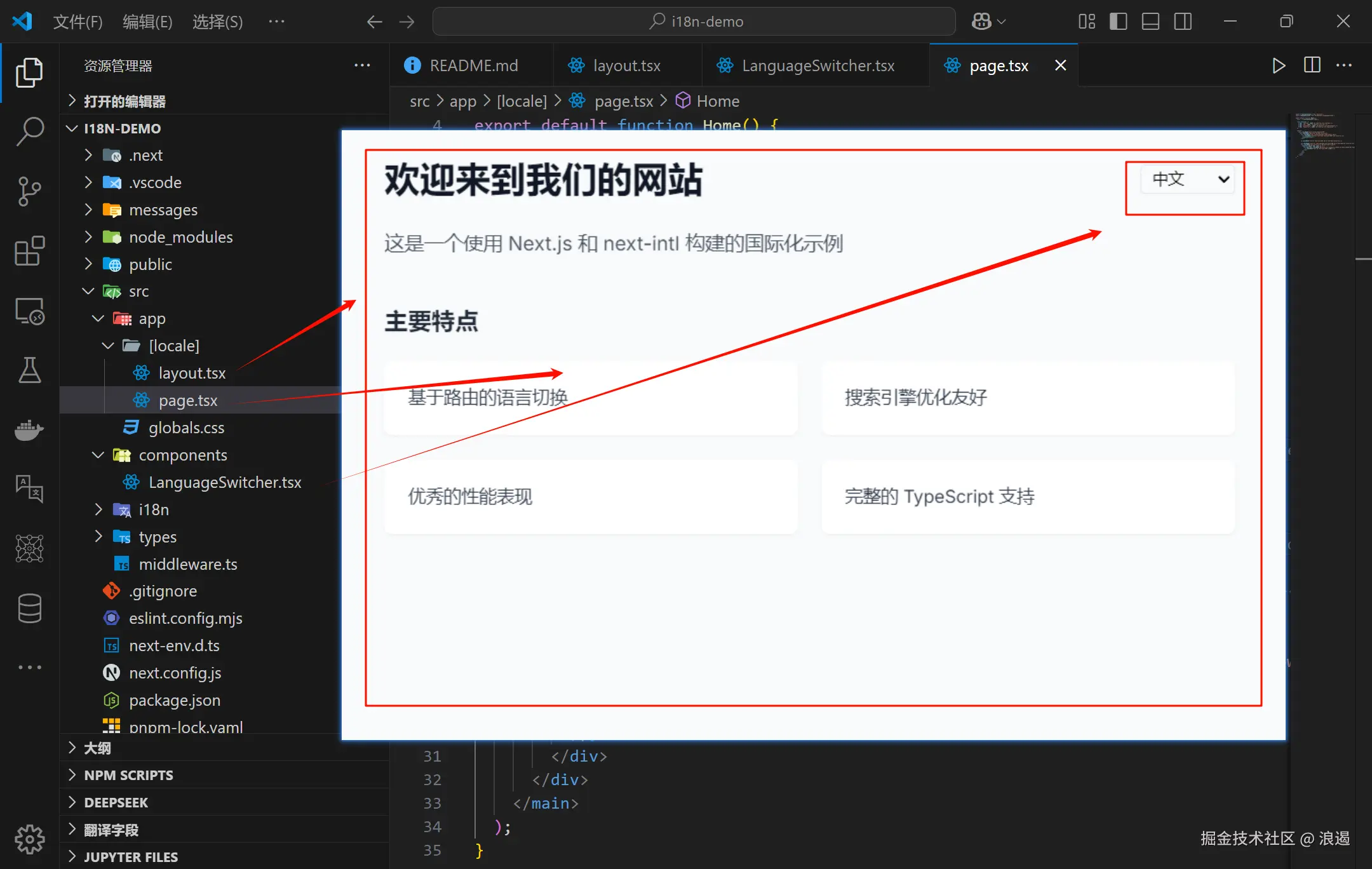
Task: Split the editor to the right
Action: pos(1312,65)
